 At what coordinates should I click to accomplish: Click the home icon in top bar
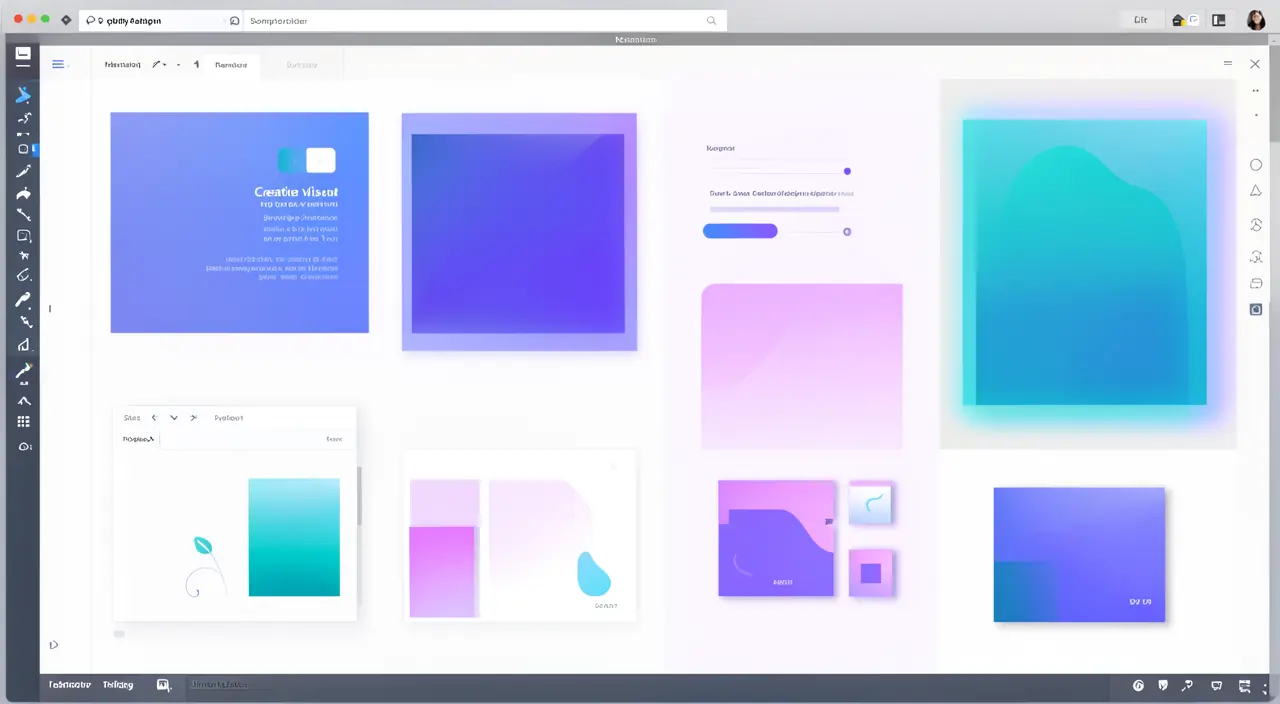pos(1178,20)
